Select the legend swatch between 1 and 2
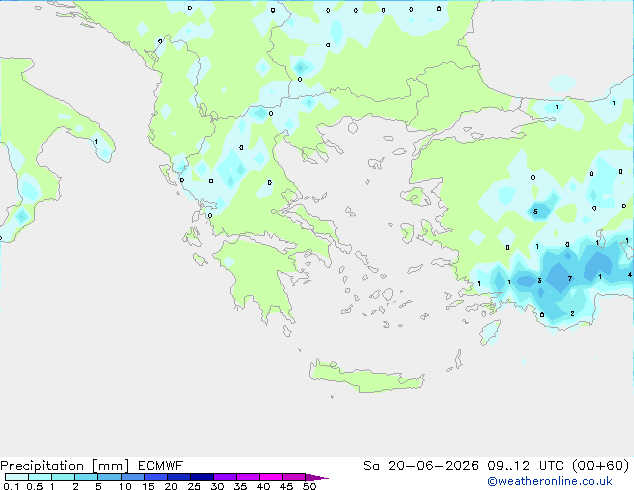Screen dimensions: 634x490 coord(63,477)
